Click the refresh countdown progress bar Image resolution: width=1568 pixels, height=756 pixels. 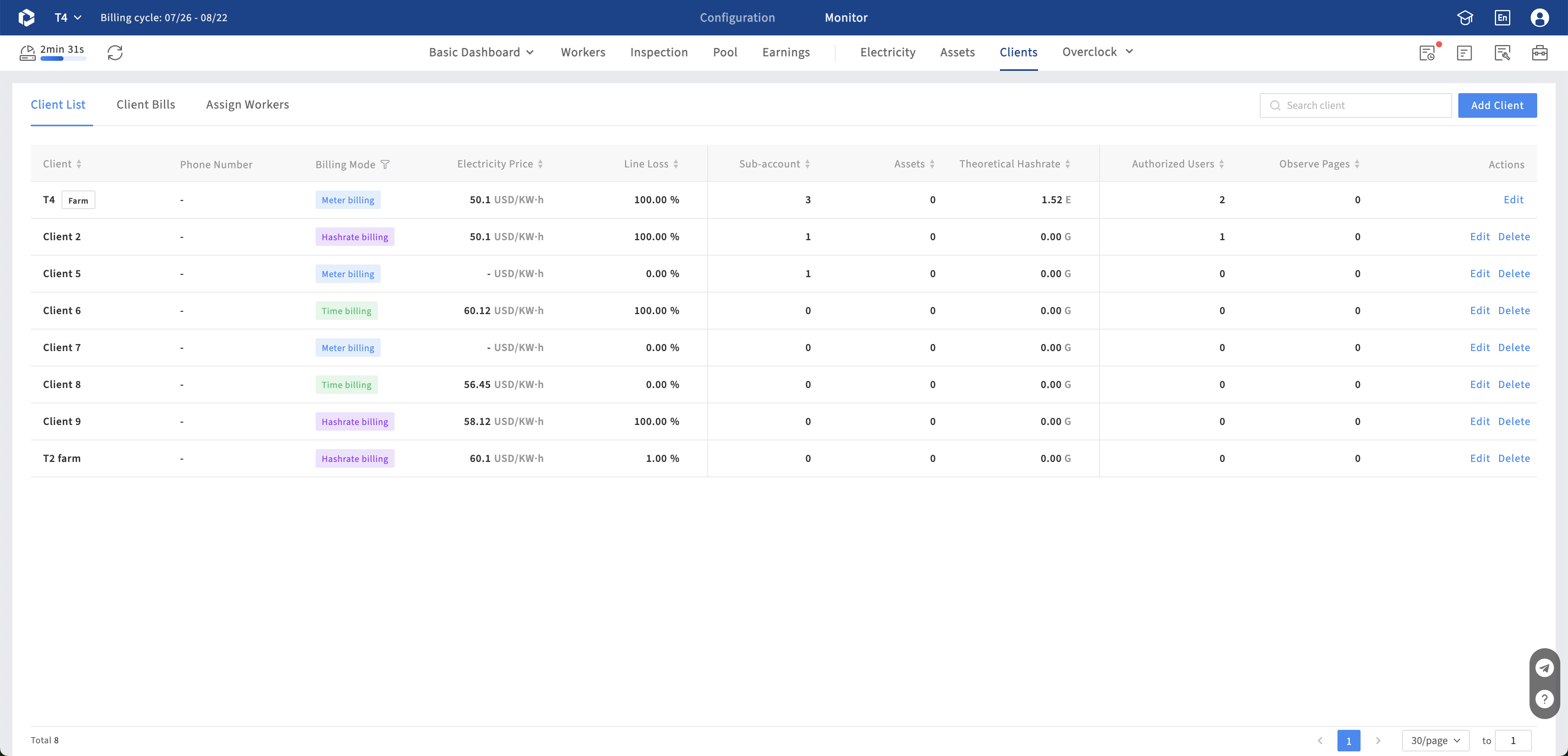coord(63,59)
